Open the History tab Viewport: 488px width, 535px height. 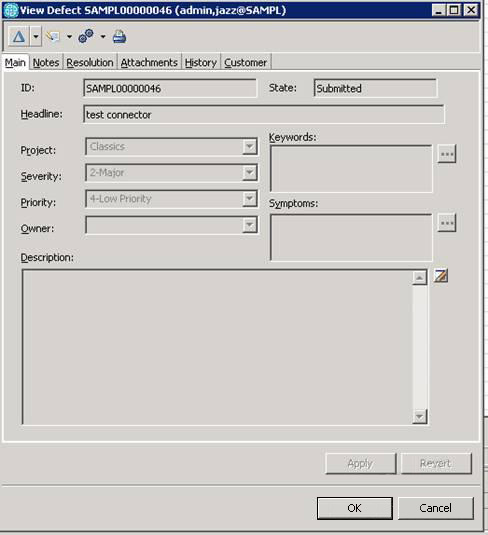click(x=201, y=62)
